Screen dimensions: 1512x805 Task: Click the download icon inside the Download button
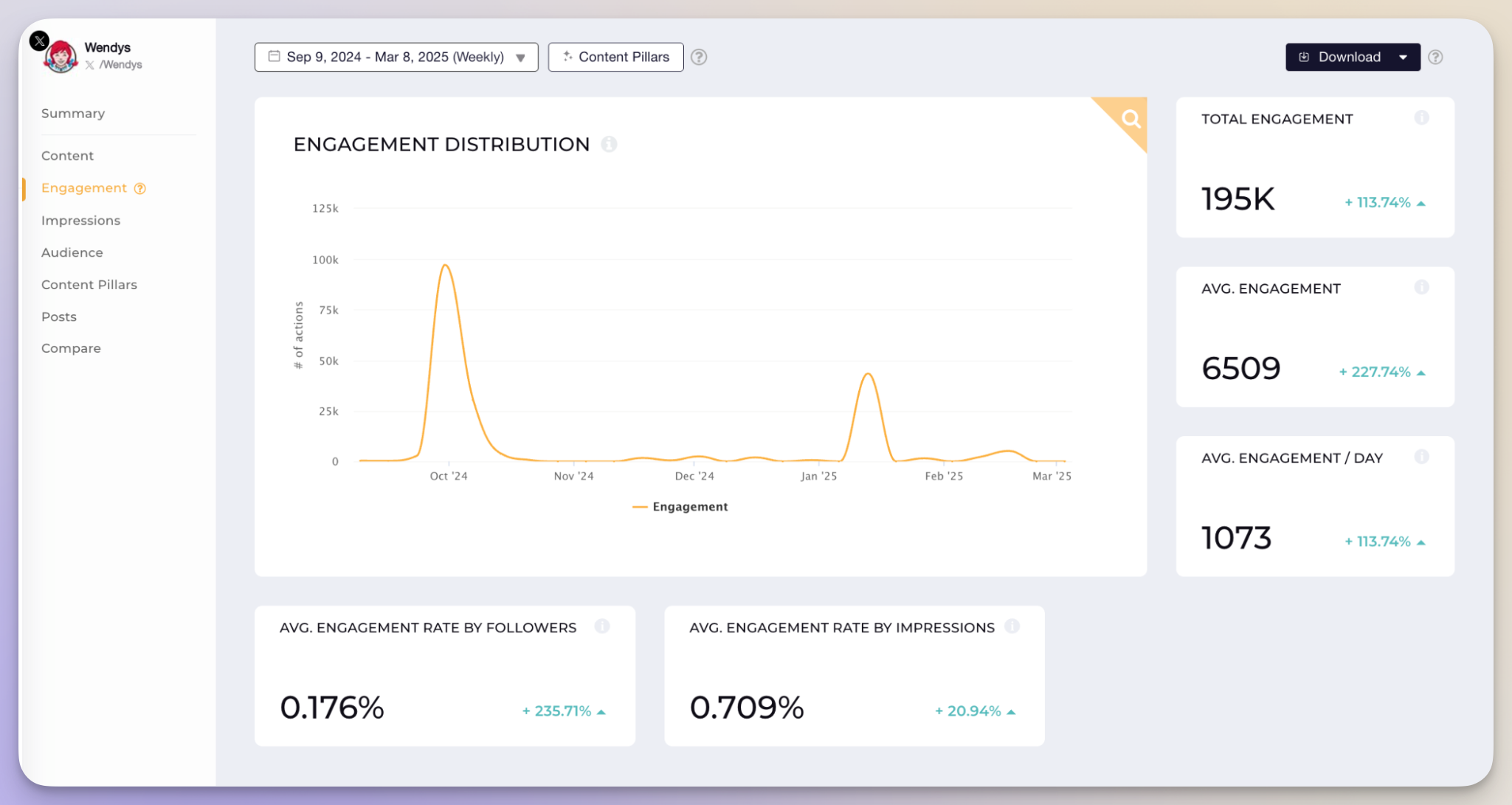pyautogui.click(x=1304, y=57)
